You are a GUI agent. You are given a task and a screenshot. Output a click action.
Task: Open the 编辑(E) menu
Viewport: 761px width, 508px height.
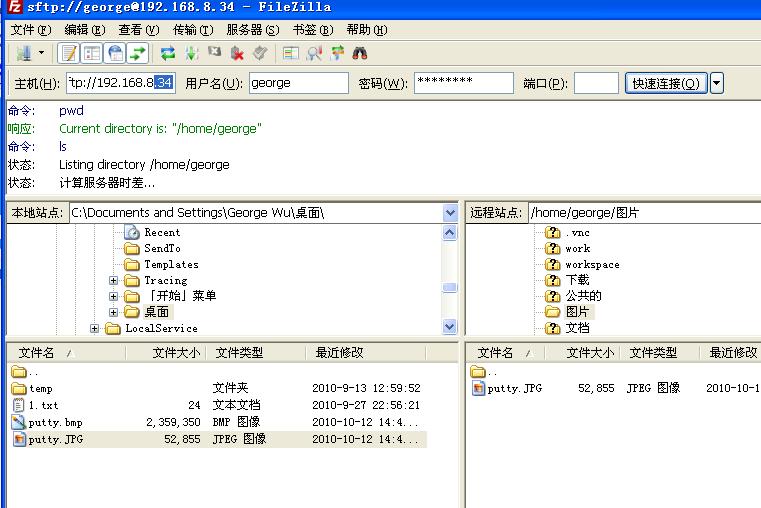pos(85,30)
